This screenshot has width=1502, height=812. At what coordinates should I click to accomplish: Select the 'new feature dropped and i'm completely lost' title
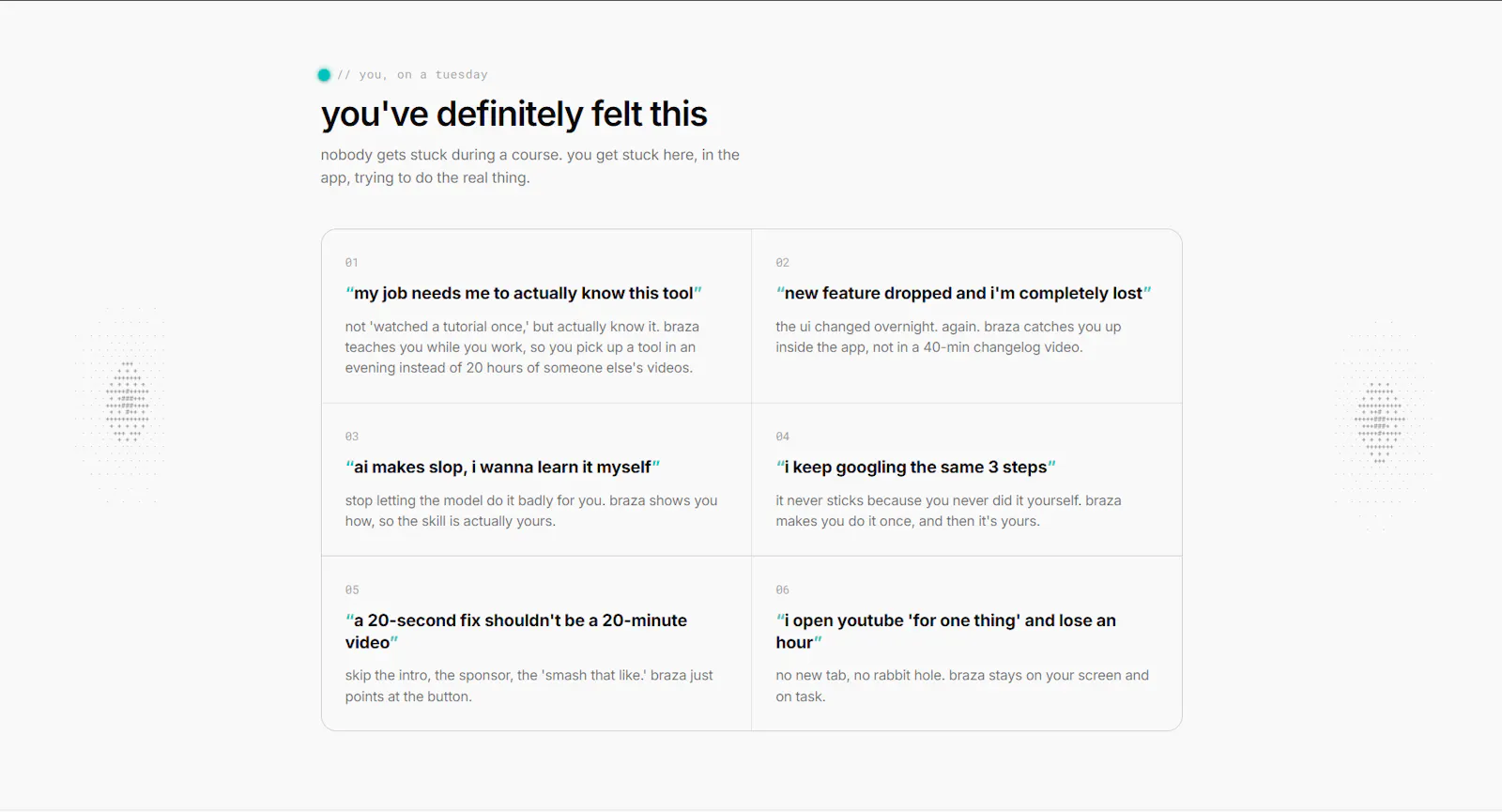963,293
